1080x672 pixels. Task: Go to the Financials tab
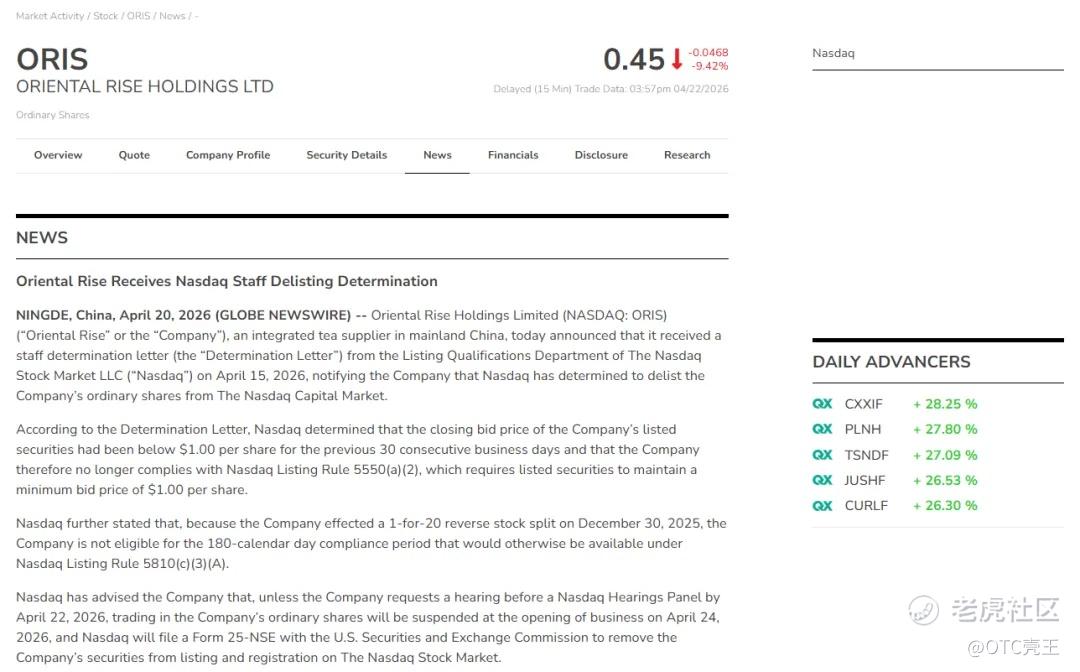tap(513, 155)
